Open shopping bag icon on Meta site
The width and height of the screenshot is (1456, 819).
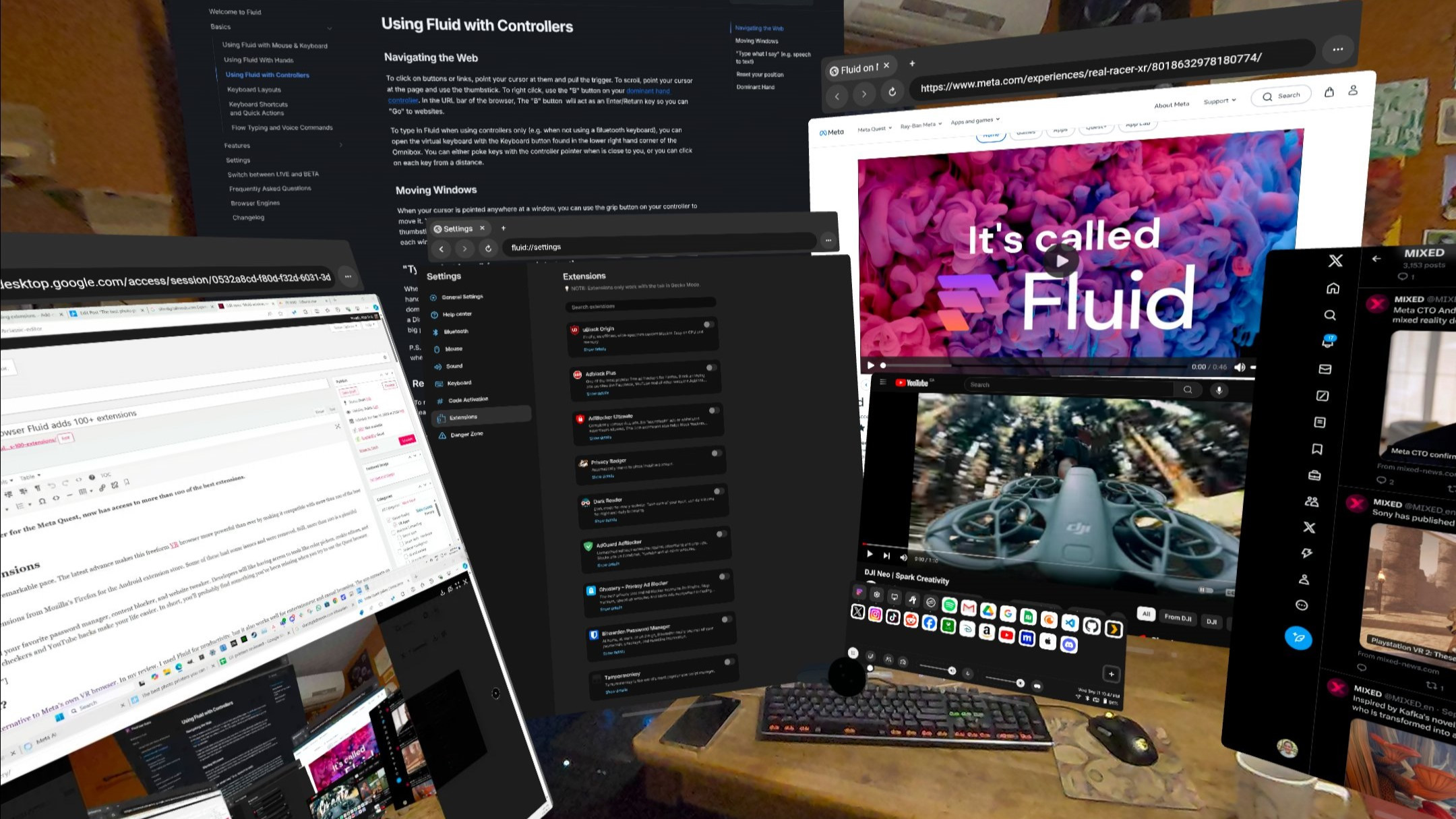click(x=1329, y=92)
